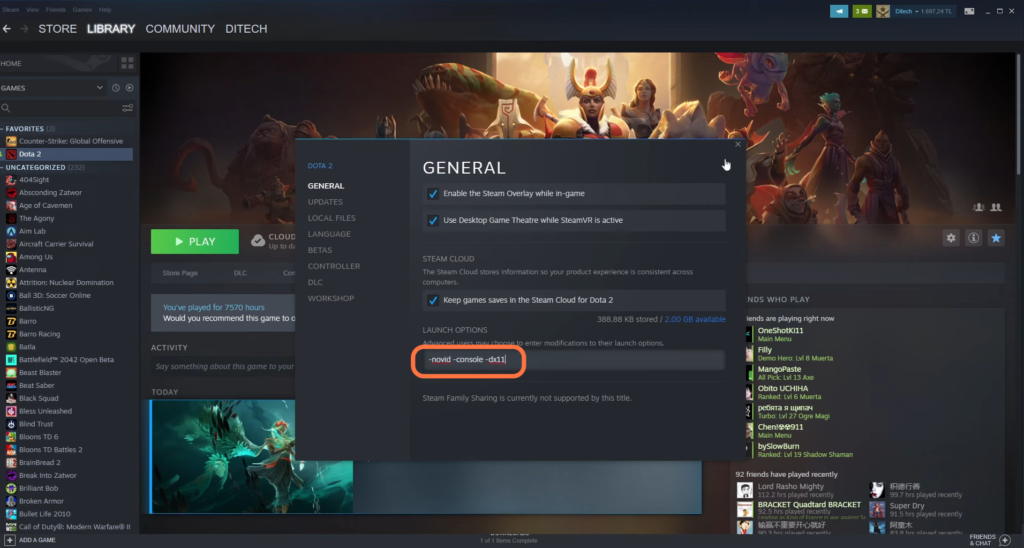Open the Games filter dropdown
Image resolution: width=1024 pixels, height=548 pixels.
coord(99,88)
